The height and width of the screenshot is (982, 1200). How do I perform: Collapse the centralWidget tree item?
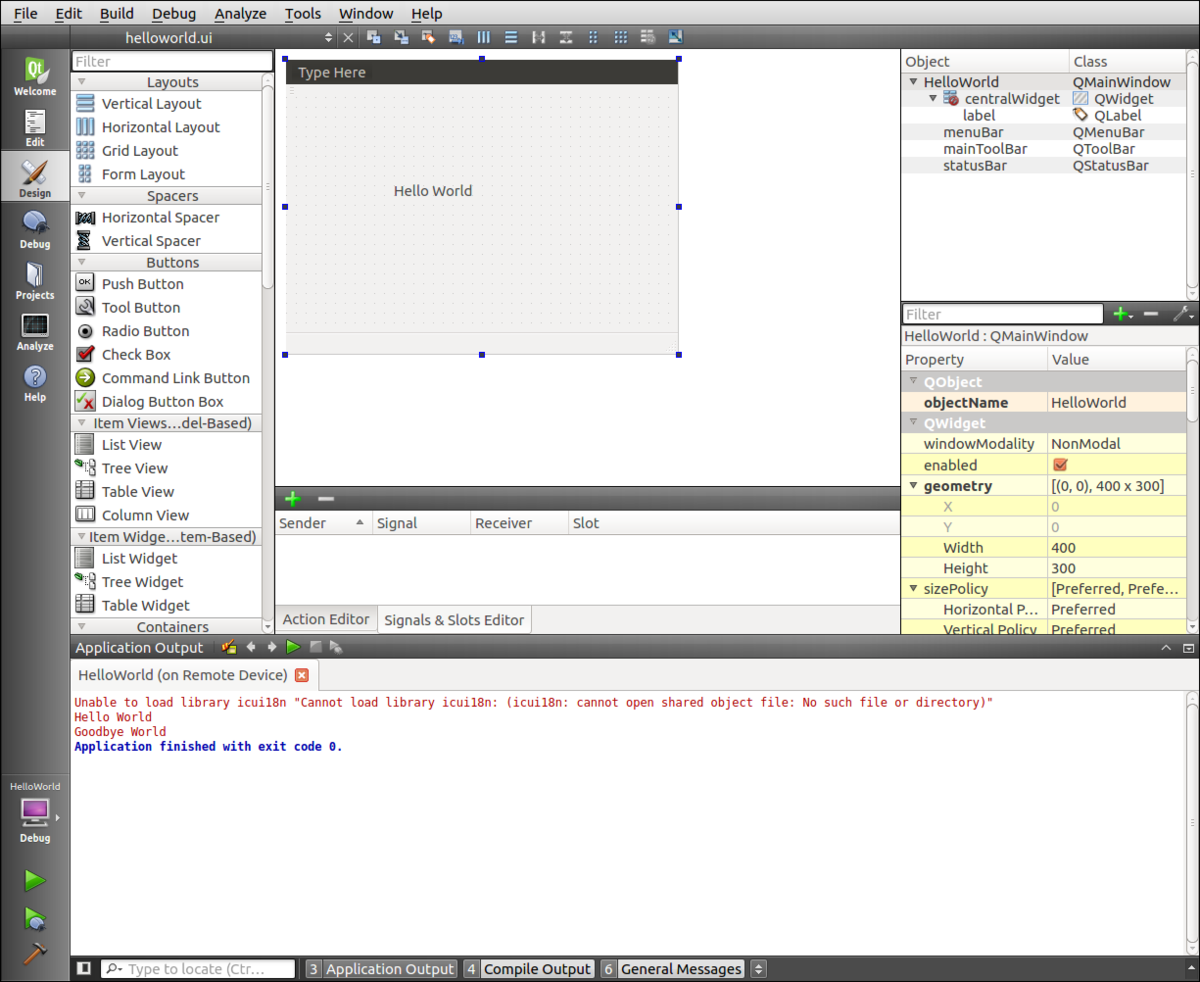[x=932, y=98]
